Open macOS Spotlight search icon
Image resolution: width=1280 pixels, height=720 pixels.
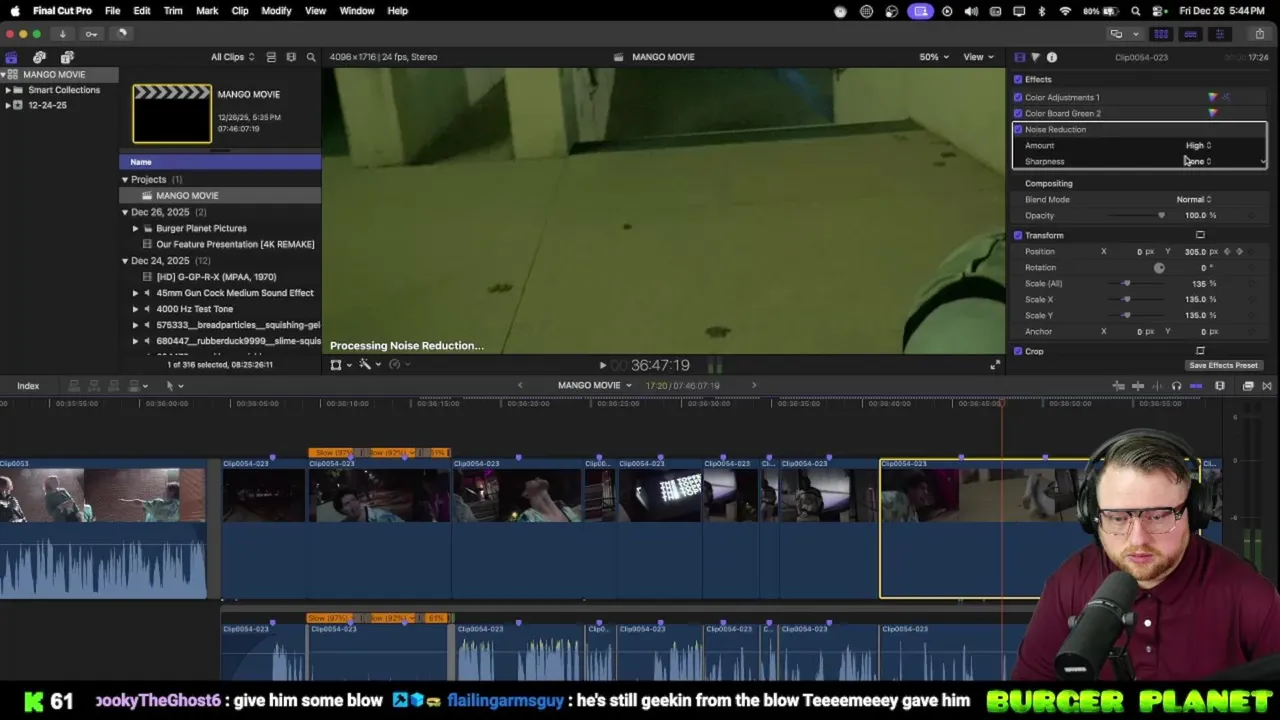coord(1136,11)
